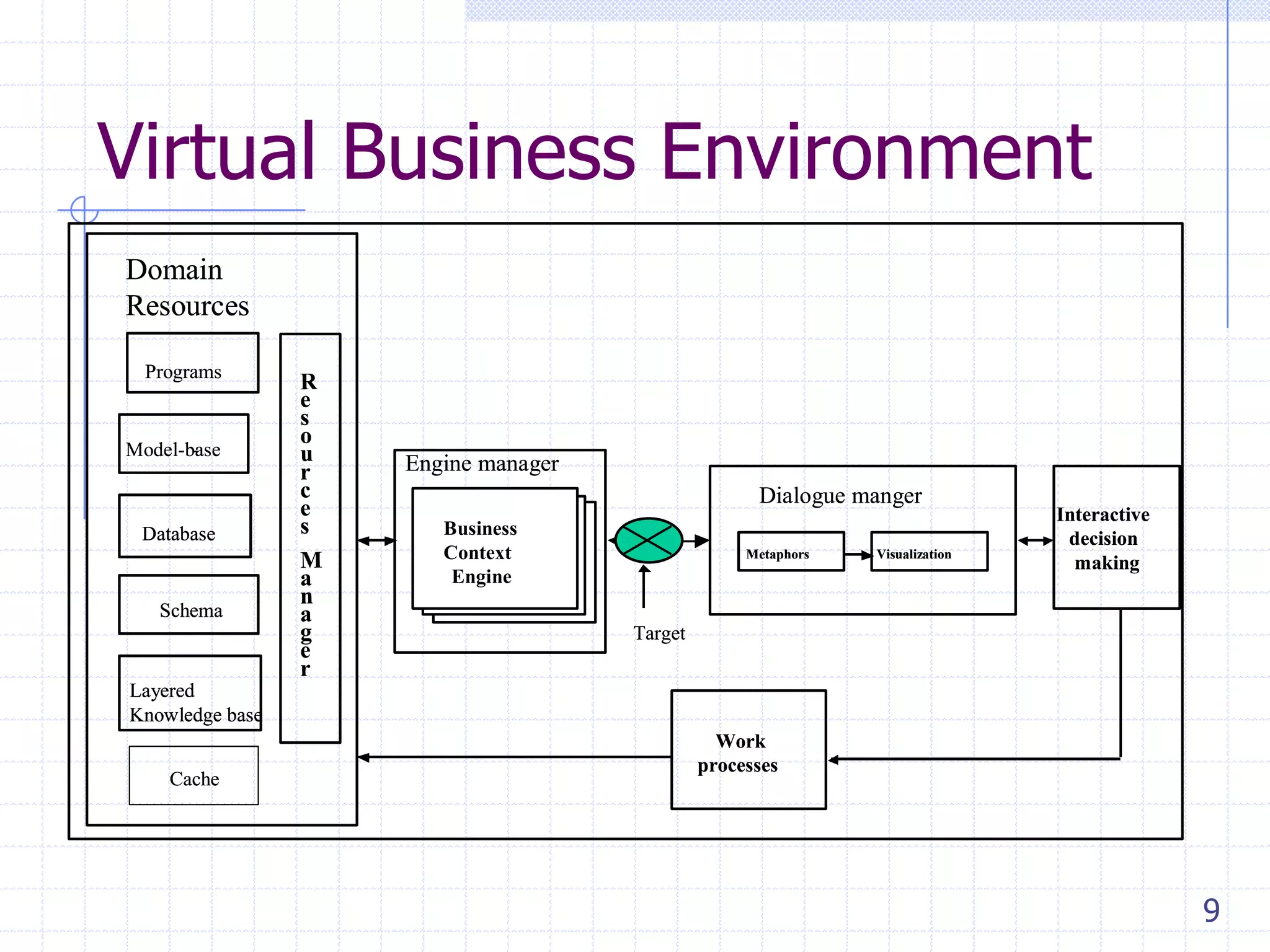Click the Target label text
Viewport: 1270px width, 952px height.
(x=659, y=633)
